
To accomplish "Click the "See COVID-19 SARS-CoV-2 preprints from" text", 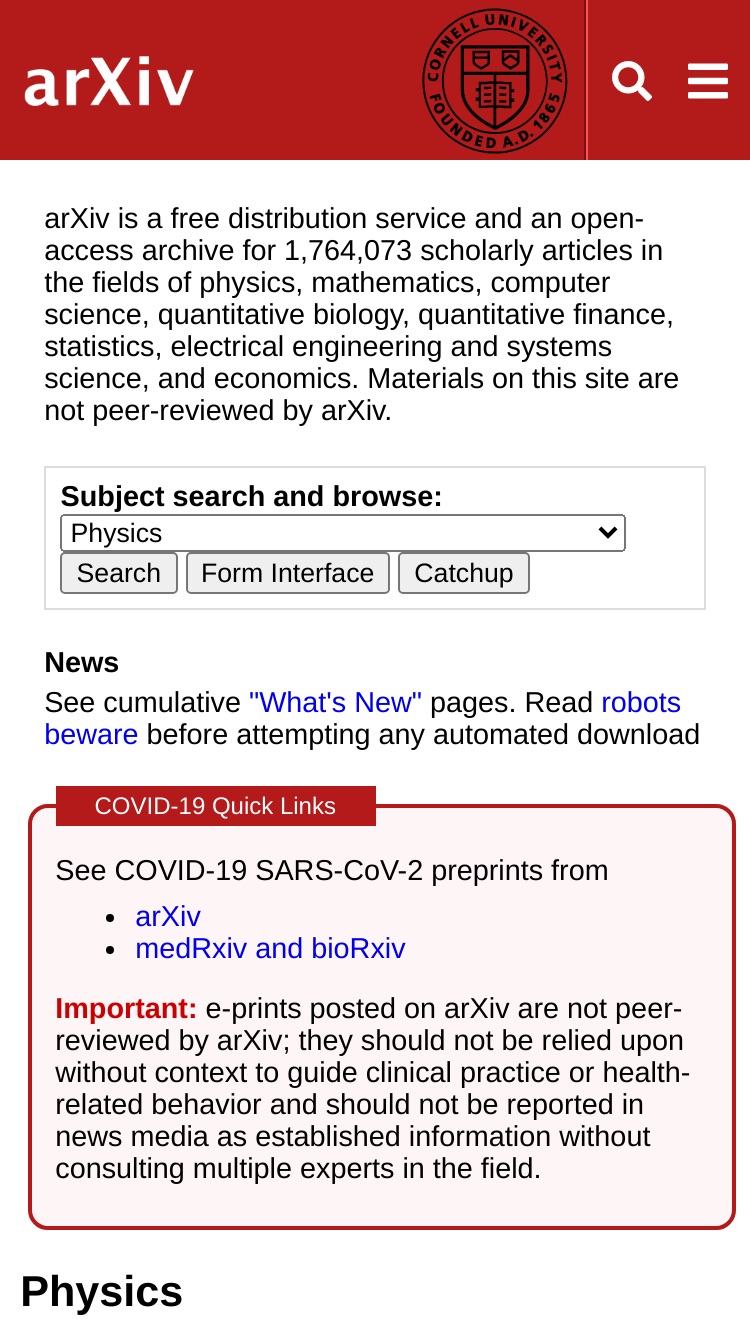I will coord(332,871).
